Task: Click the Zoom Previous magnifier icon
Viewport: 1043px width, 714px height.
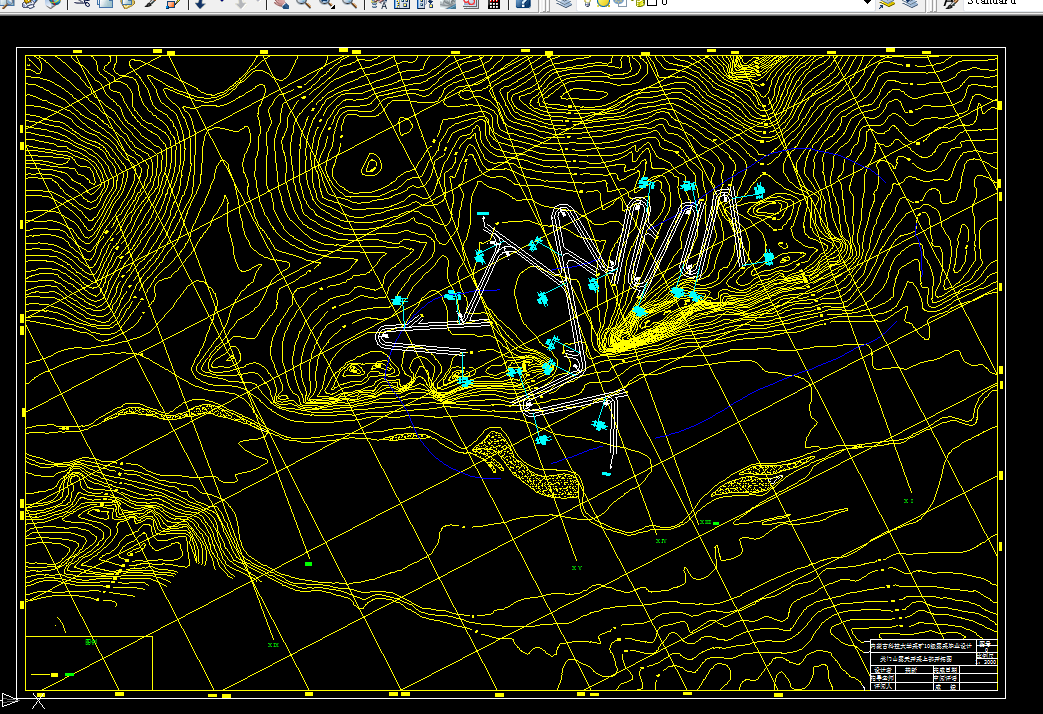Action: pyautogui.click(x=349, y=3)
